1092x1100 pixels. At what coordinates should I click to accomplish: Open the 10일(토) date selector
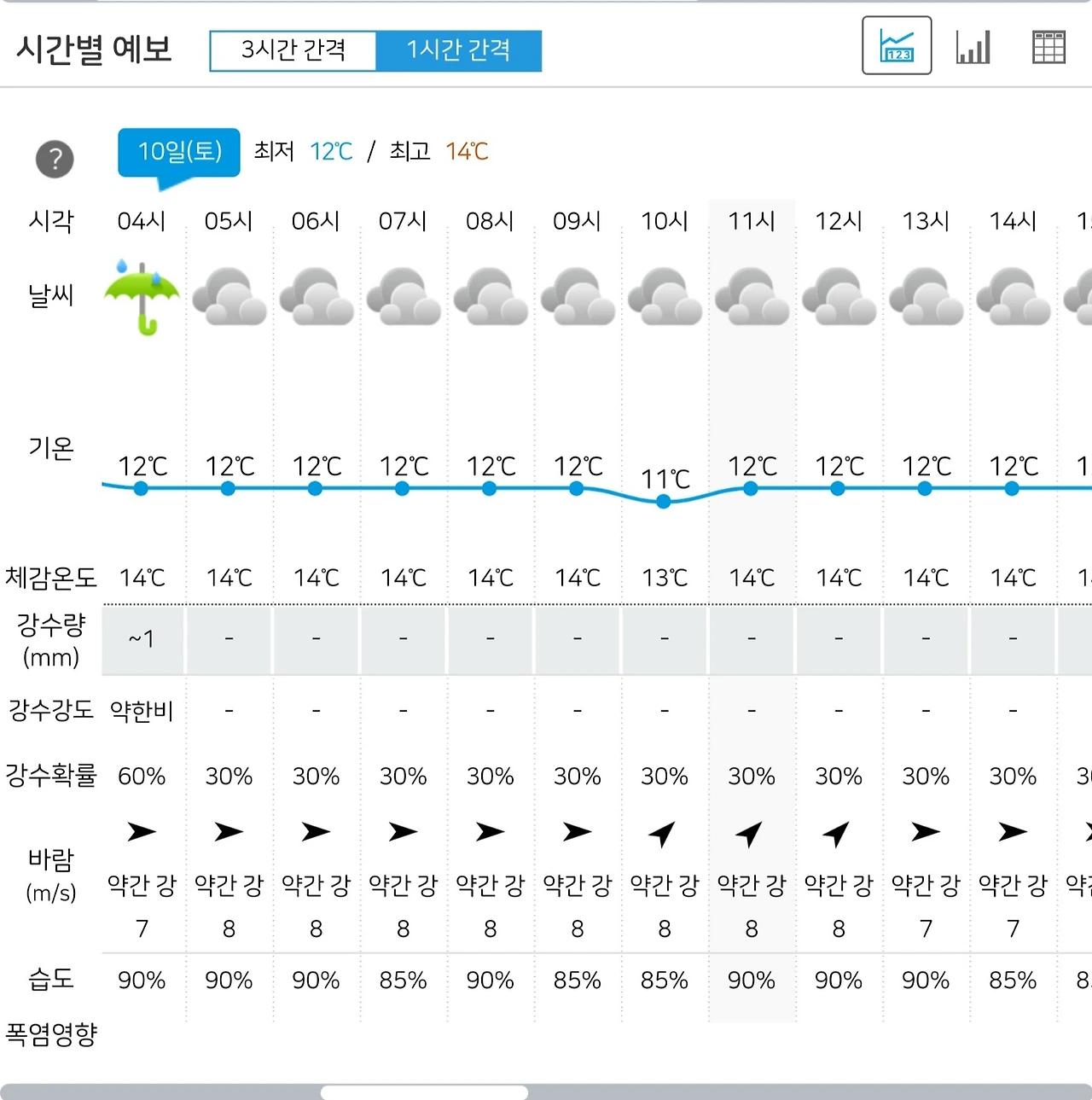tap(178, 151)
